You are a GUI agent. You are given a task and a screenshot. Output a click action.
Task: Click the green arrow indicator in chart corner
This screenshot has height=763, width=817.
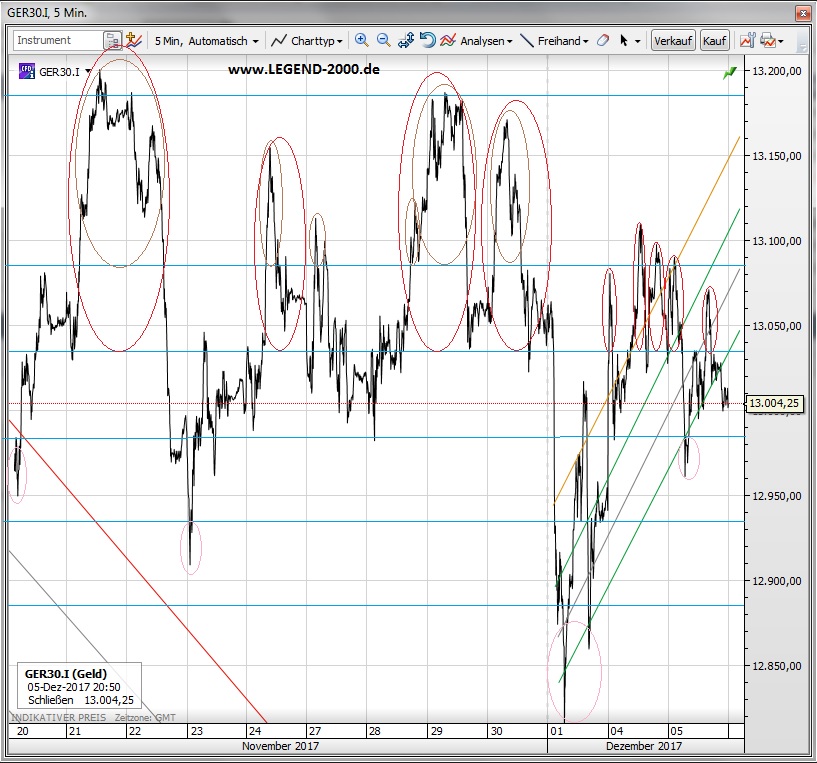730,73
